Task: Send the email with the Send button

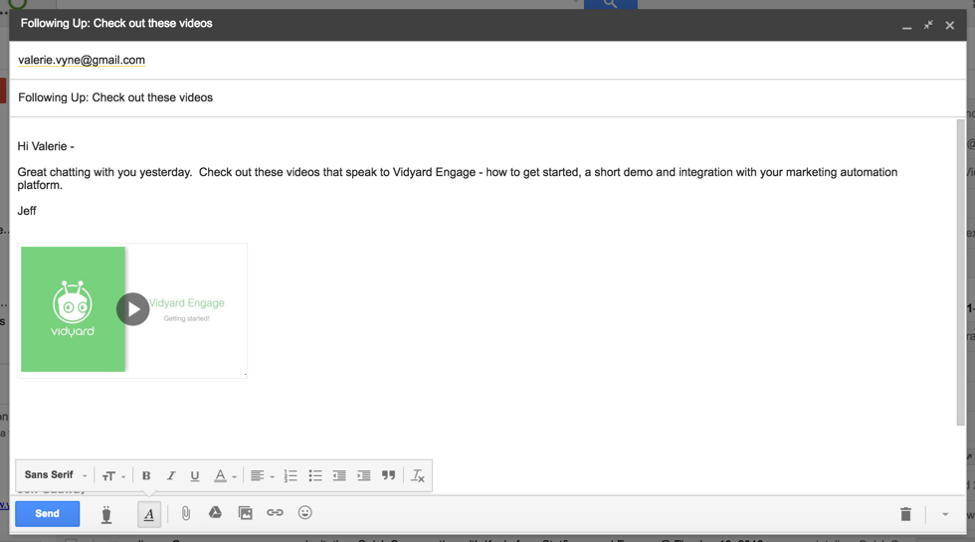Action: (x=47, y=513)
